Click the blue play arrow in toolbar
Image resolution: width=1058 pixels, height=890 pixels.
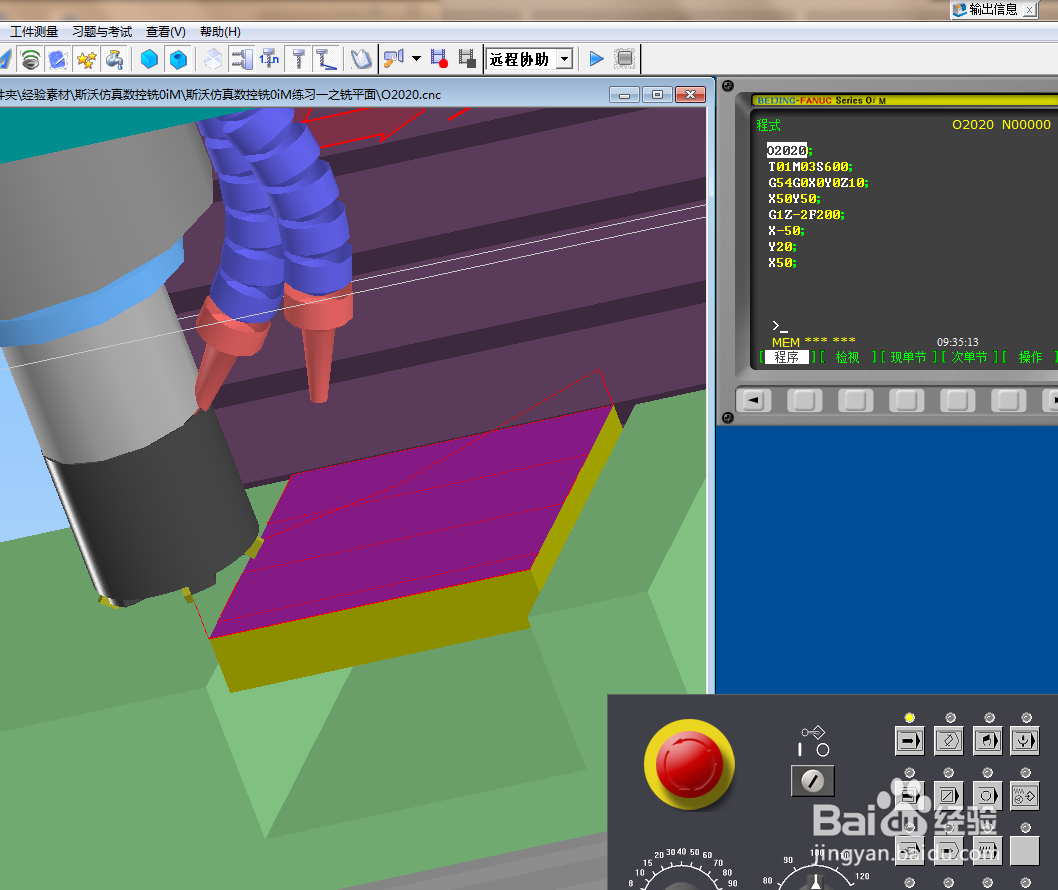(x=596, y=59)
